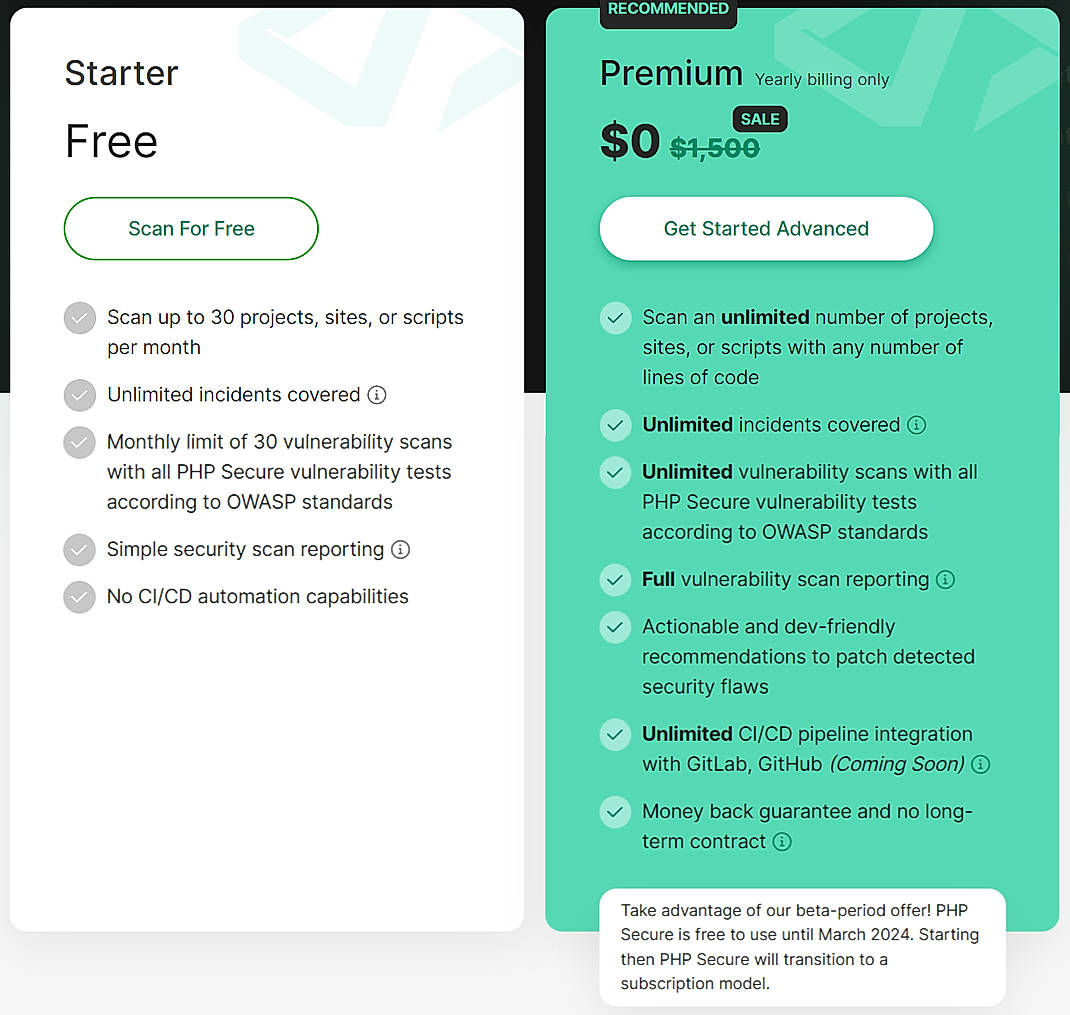
Task: Click the checkmark next to Actionable dev-friendly recommendations
Action: click(615, 627)
